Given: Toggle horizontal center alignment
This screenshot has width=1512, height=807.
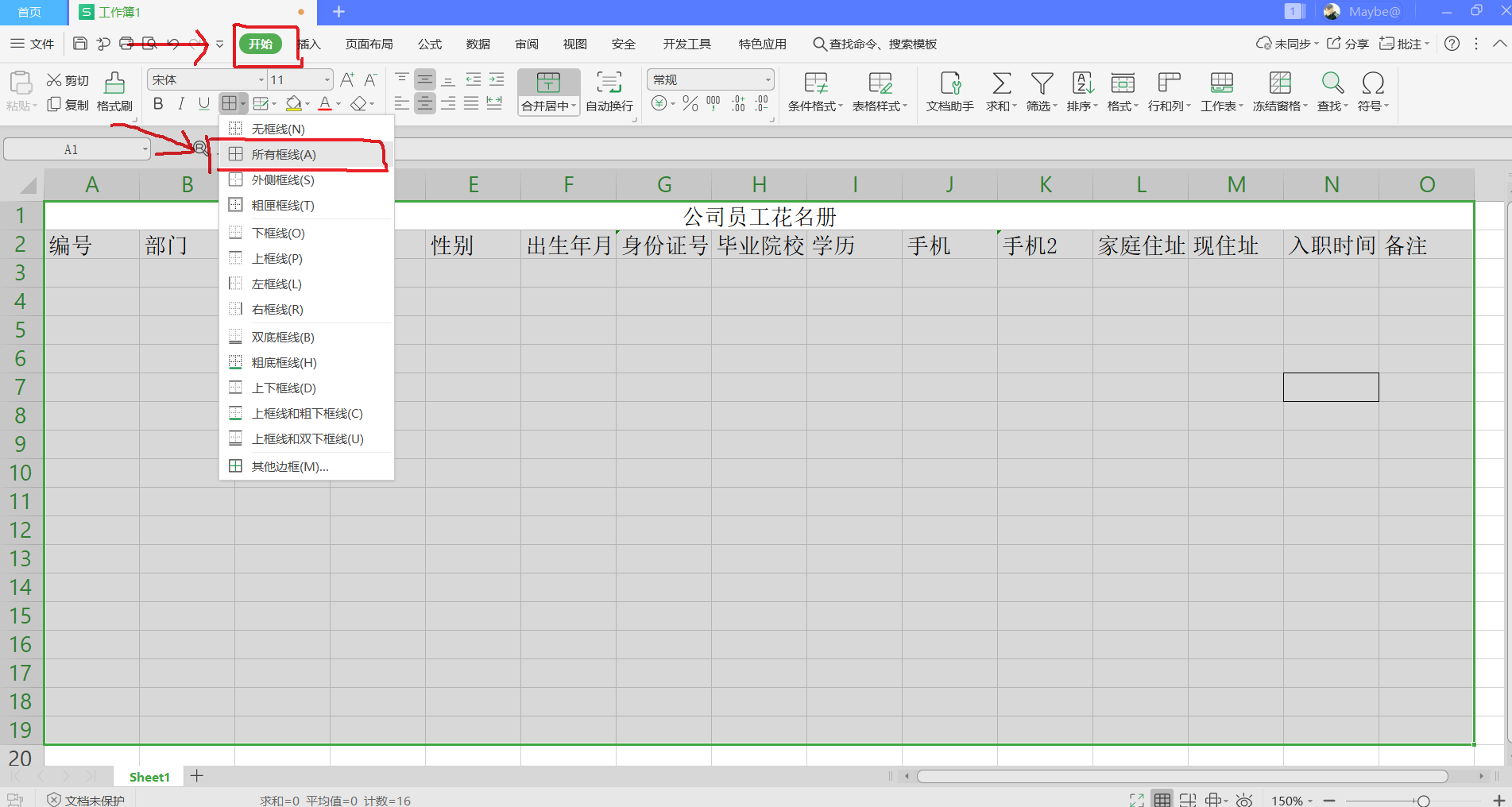Looking at the screenshot, I should pyautogui.click(x=425, y=104).
